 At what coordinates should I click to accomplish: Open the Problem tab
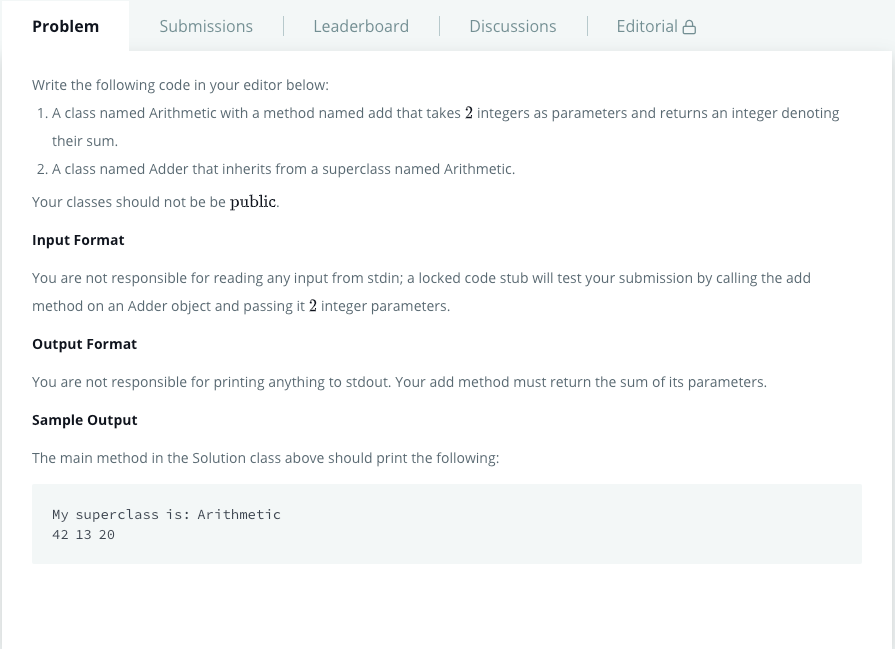coord(65,26)
